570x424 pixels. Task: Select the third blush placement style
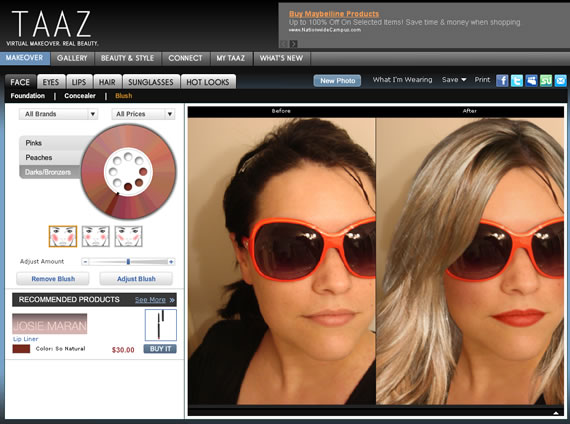coord(128,236)
